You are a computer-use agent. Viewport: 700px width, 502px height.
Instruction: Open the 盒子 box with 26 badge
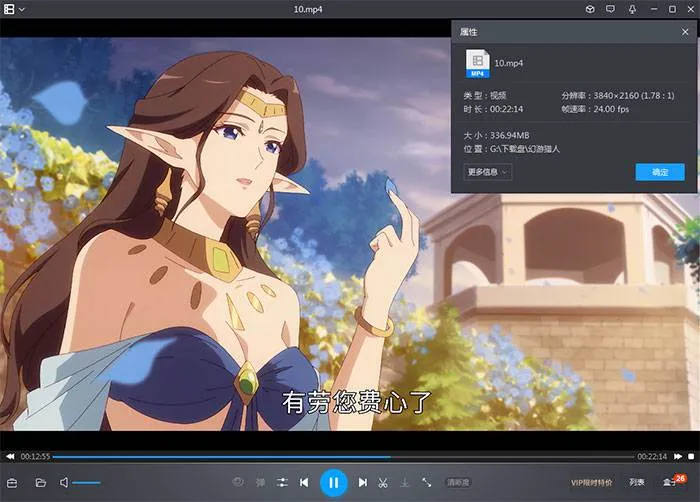673,481
